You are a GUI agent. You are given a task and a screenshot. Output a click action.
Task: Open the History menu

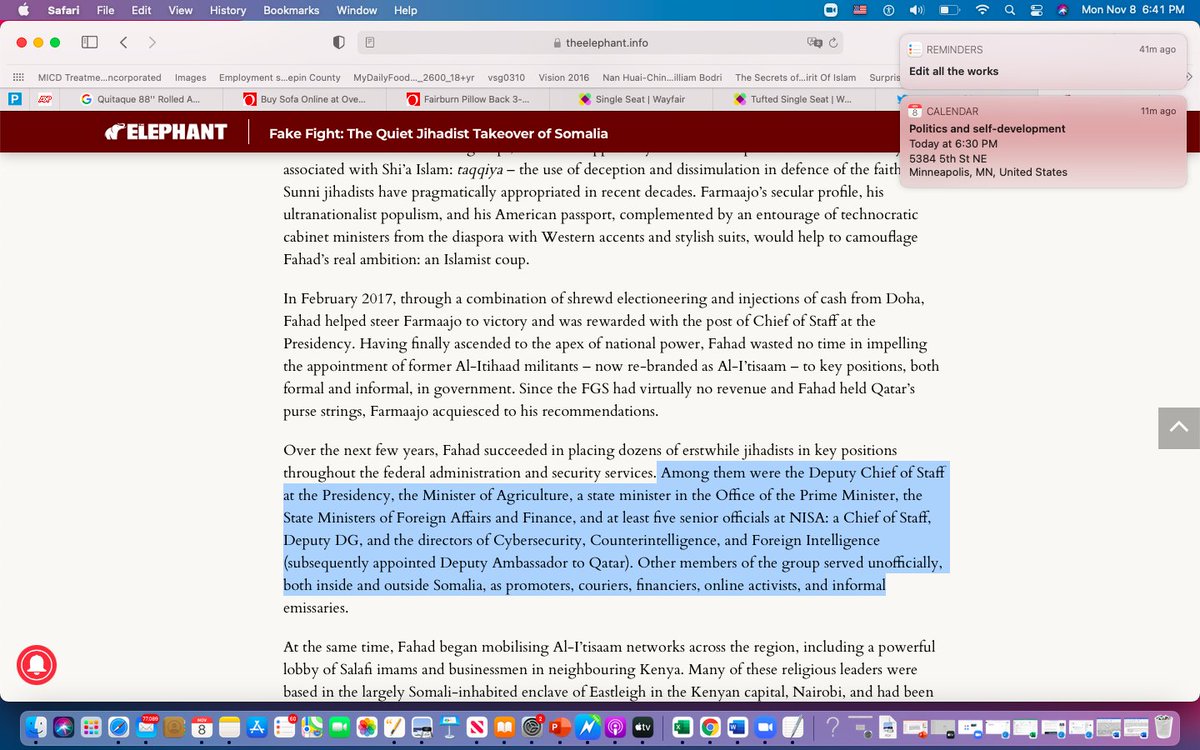tap(227, 10)
